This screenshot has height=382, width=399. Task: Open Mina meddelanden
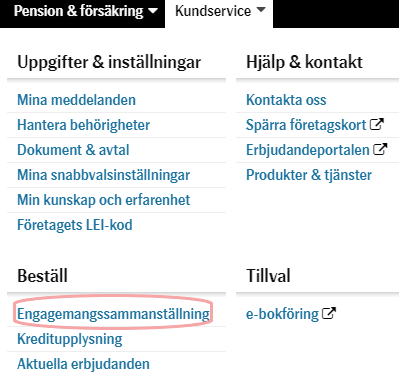(x=76, y=100)
